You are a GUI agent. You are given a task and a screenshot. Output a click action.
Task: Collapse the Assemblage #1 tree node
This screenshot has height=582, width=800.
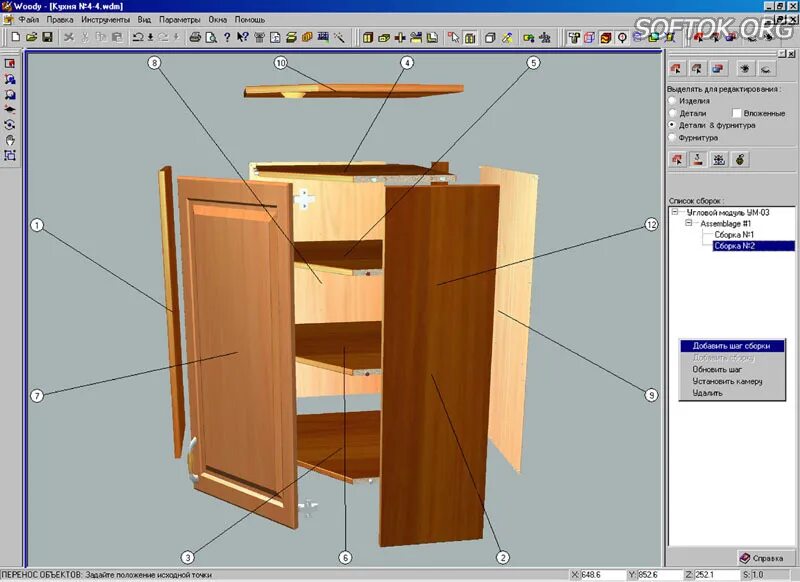pyautogui.click(x=688, y=223)
